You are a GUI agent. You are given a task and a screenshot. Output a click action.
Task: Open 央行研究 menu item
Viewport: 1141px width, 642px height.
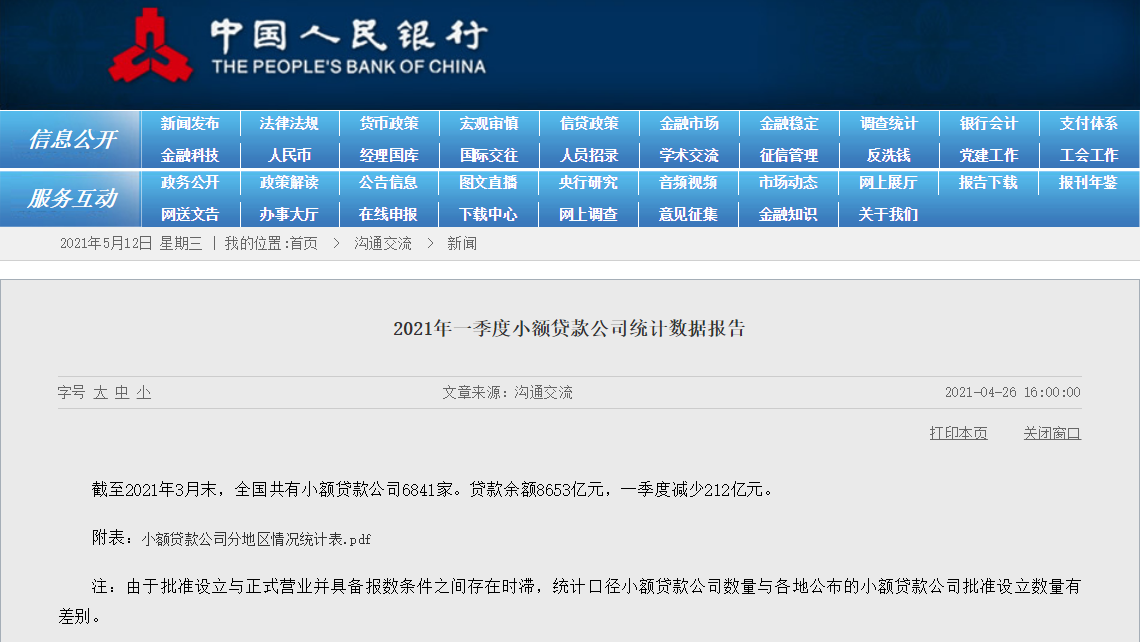click(x=588, y=183)
